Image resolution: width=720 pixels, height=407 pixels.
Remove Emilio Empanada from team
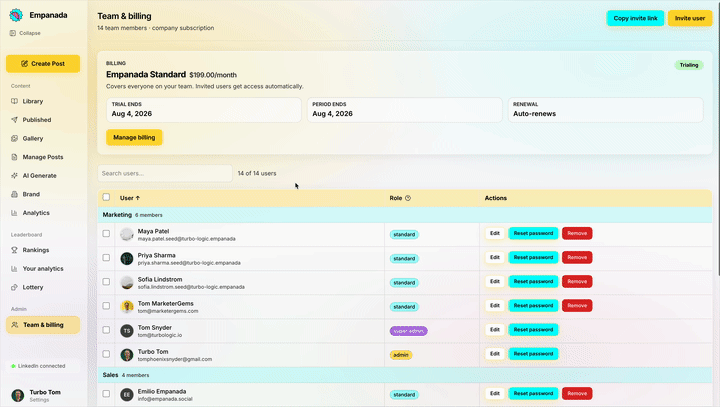(577, 394)
